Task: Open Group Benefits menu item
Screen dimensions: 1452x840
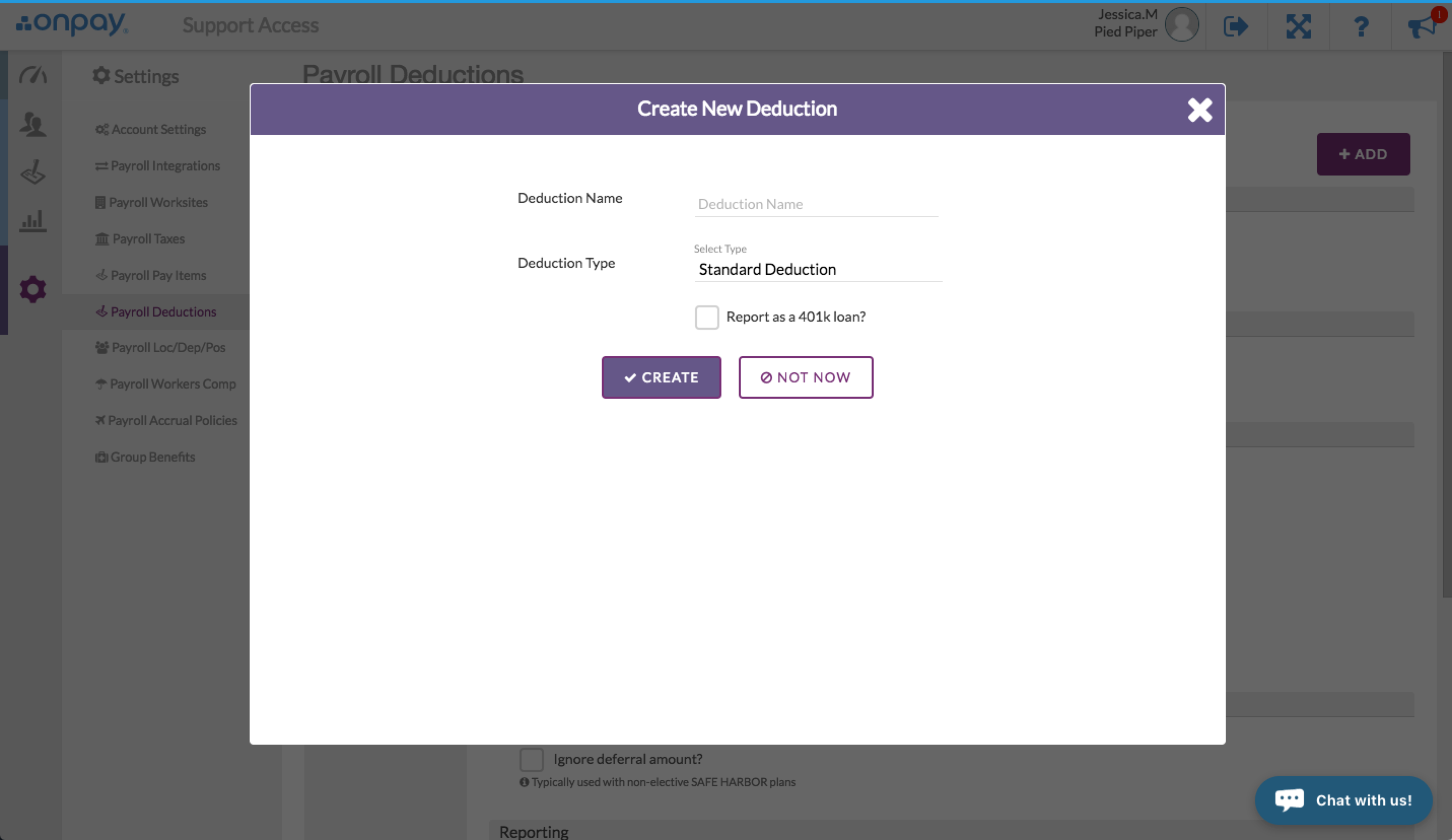Action: coord(145,457)
